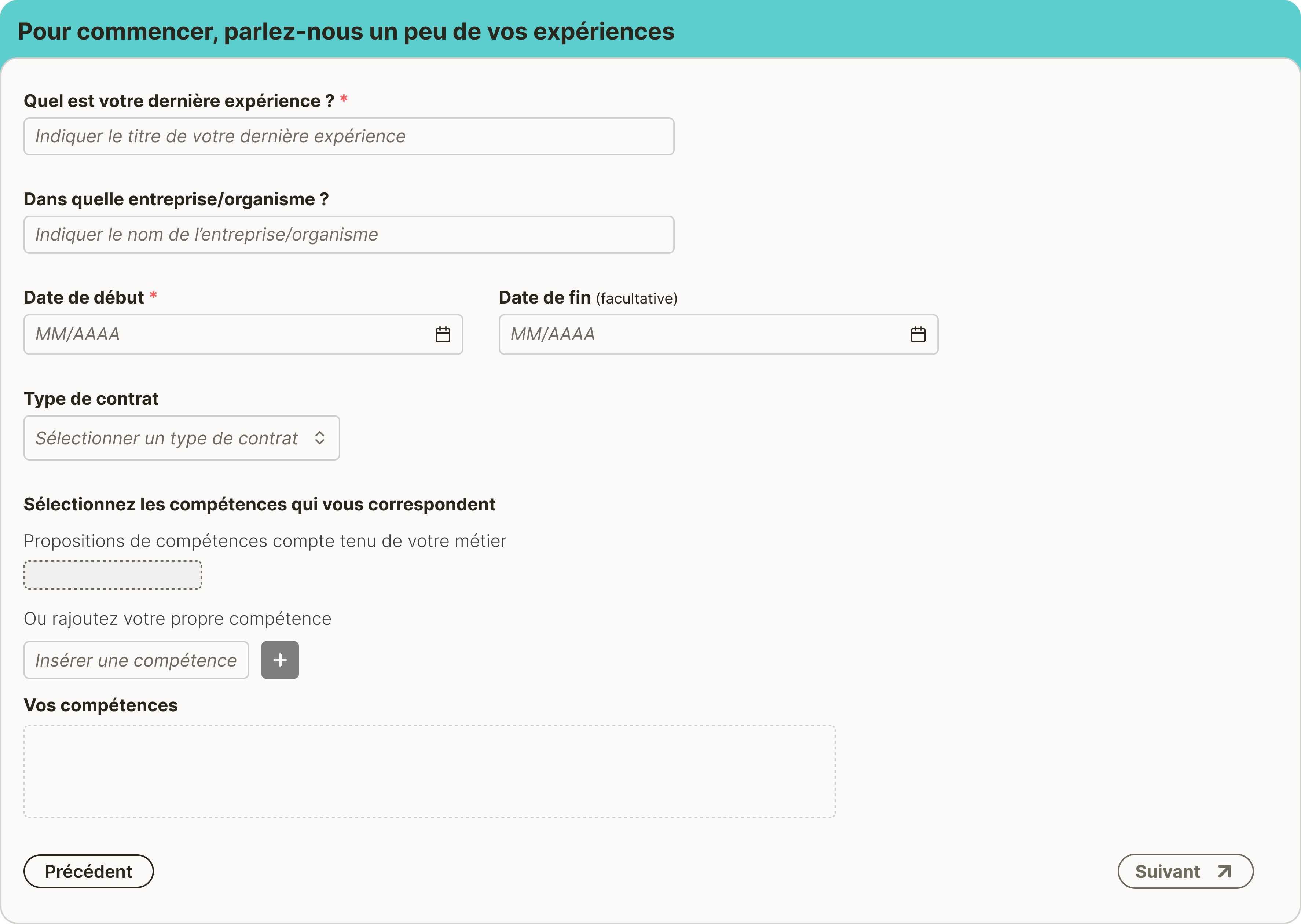Click the up-down chevron in the contract selector

[320, 437]
